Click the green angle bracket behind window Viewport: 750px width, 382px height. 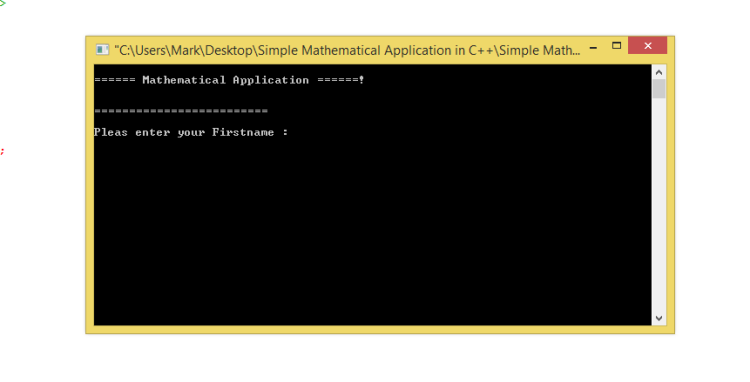pyautogui.click(x=2, y=3)
